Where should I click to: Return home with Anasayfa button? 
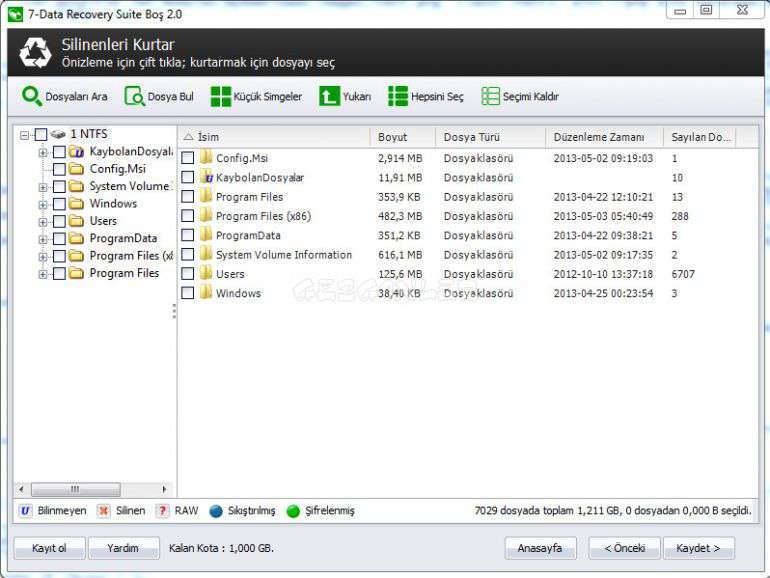click(x=540, y=548)
